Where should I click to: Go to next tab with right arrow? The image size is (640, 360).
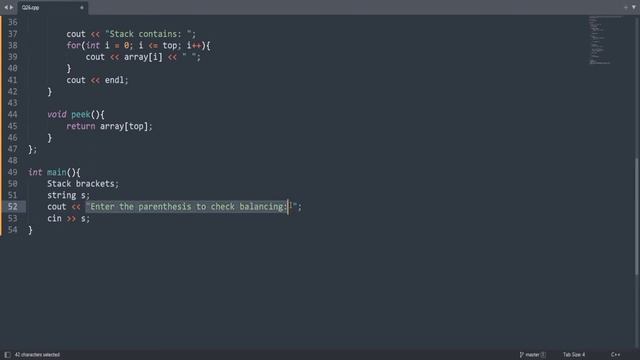[11, 7]
